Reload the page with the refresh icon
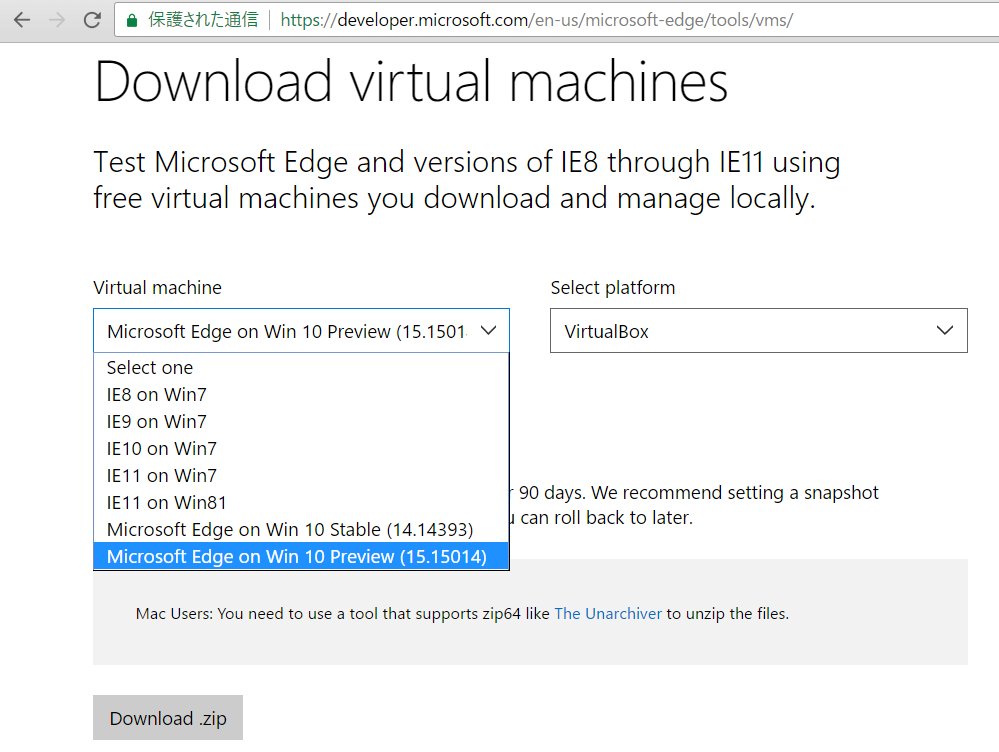 pyautogui.click(x=92, y=20)
